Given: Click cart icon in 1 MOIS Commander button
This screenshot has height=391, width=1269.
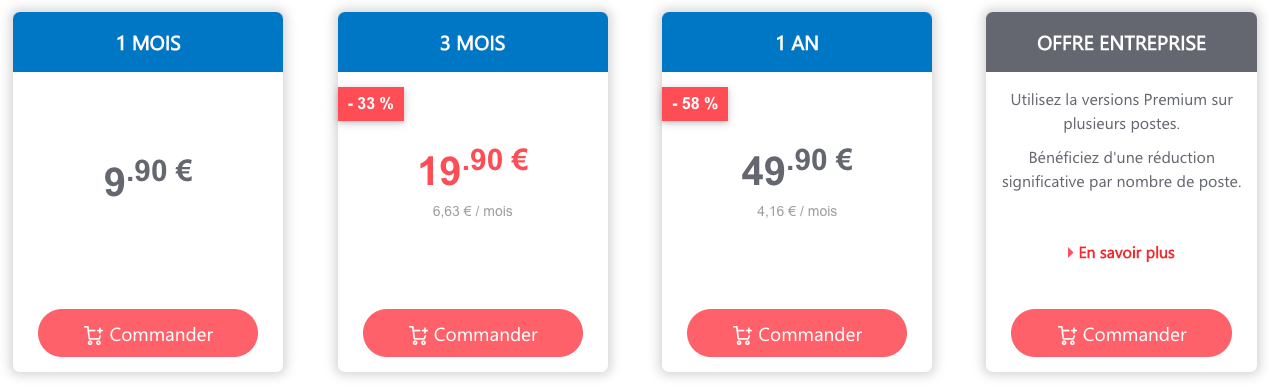Looking at the screenshot, I should coord(93,335).
